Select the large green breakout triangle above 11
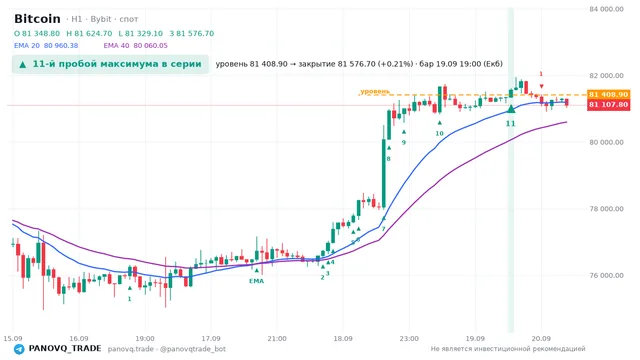 pos(511,109)
